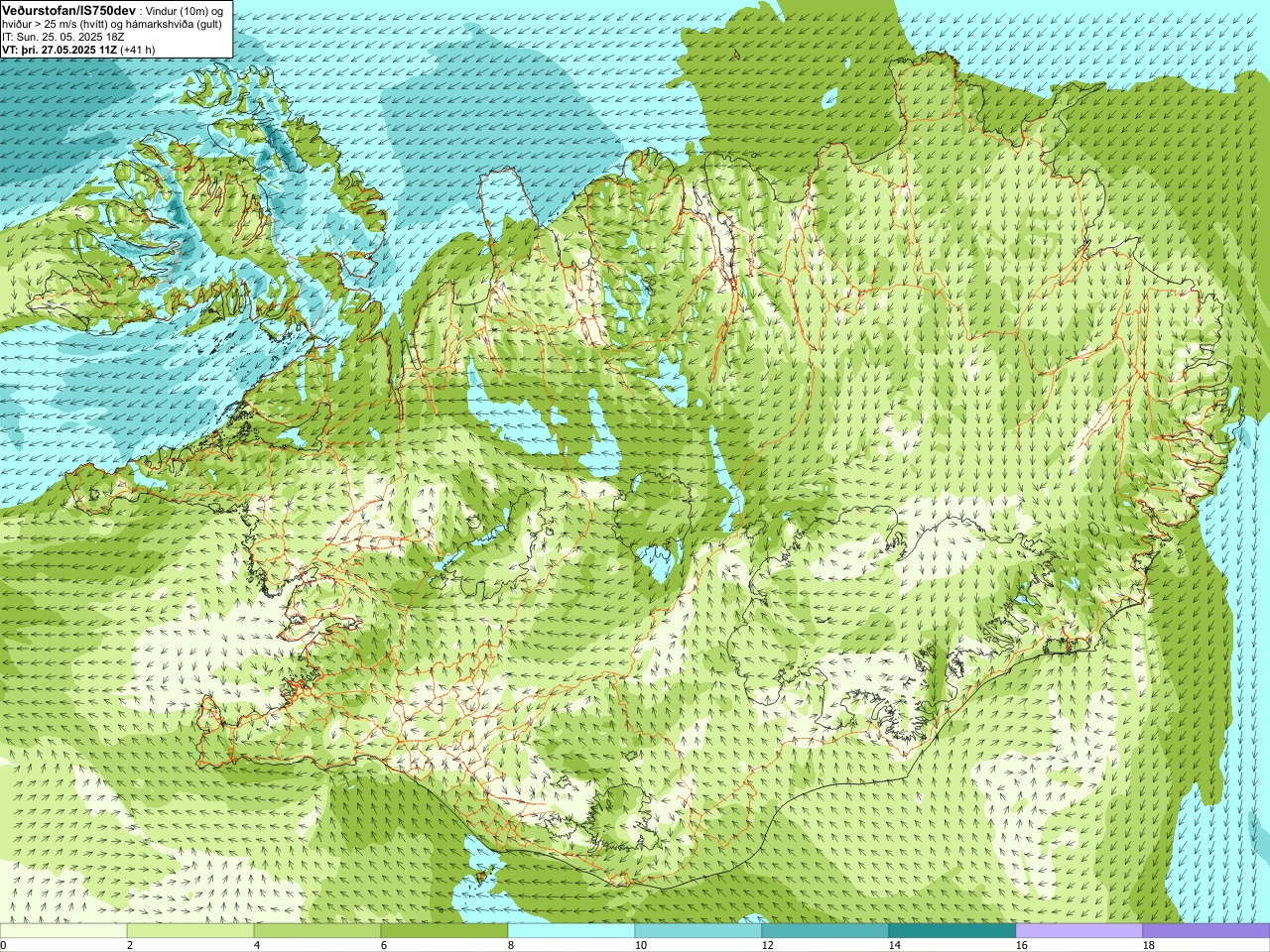Click the scale label "10"
Image resolution: width=1270 pixels, height=952 pixels.
(641, 946)
